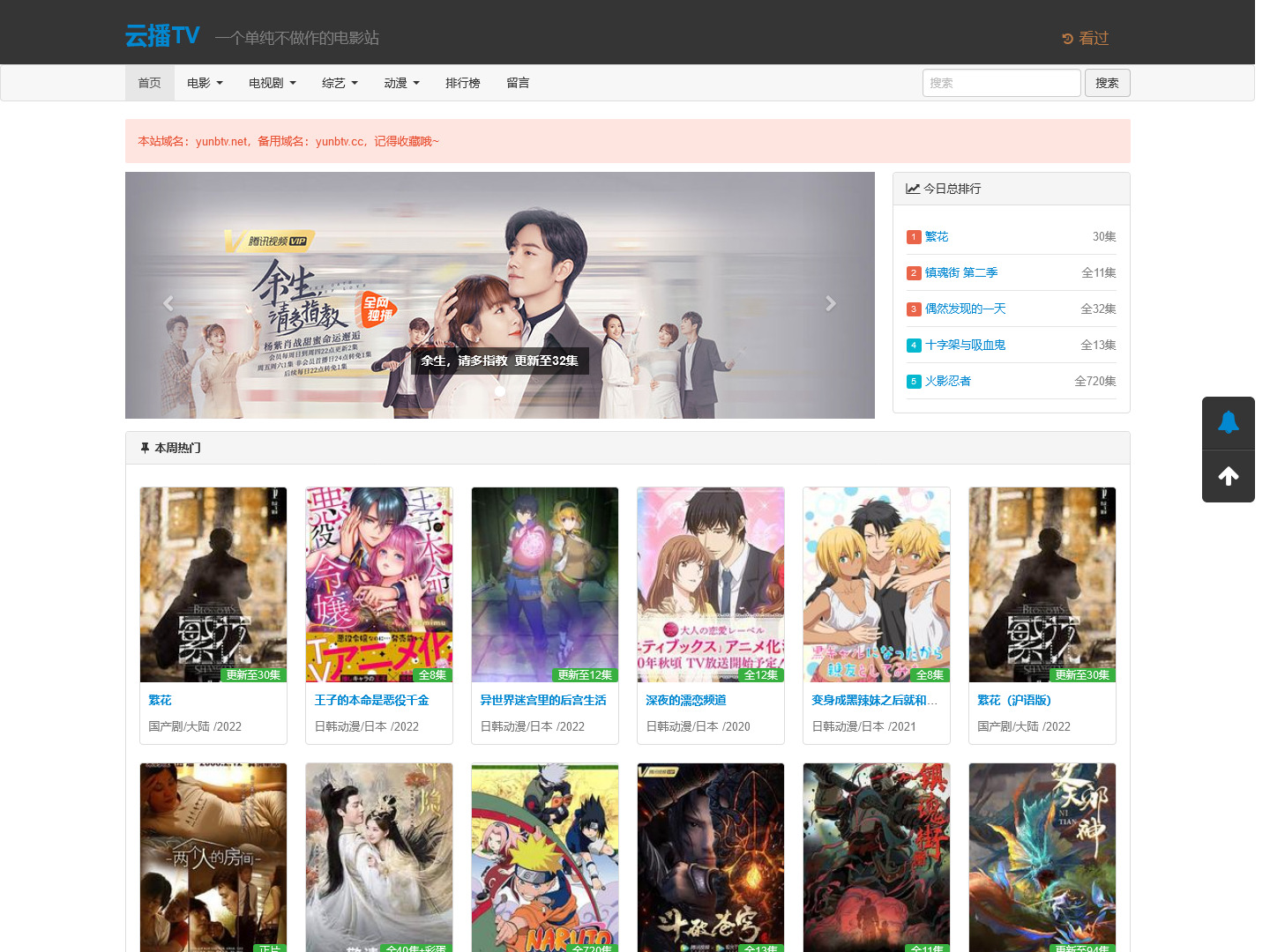This screenshot has height=952, width=1270.
Task: Open the 看过 watch history link
Action: [1085, 39]
